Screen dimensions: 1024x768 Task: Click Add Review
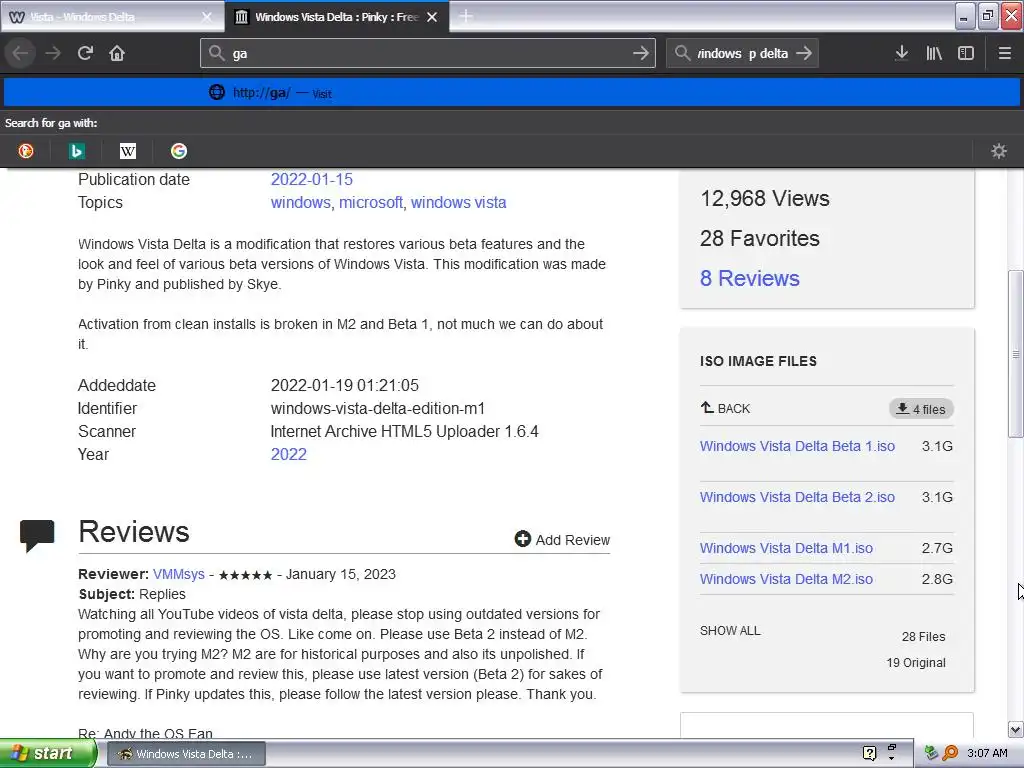point(562,539)
